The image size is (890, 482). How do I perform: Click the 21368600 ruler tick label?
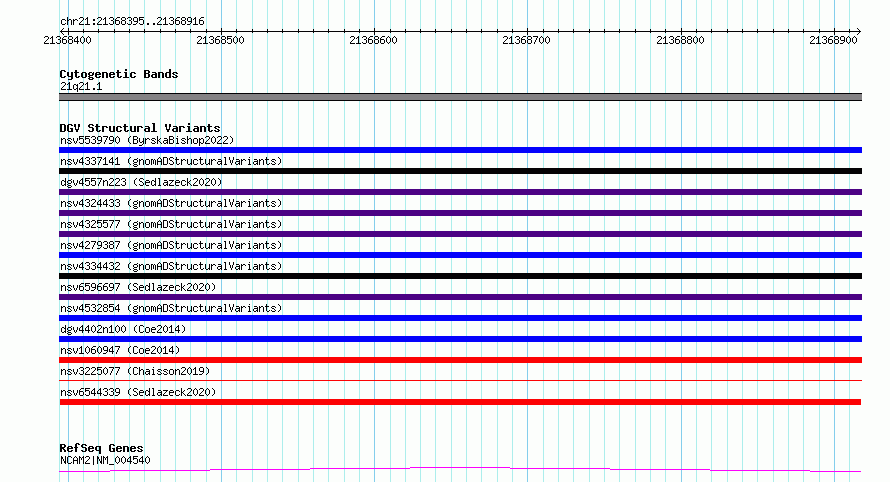click(373, 40)
